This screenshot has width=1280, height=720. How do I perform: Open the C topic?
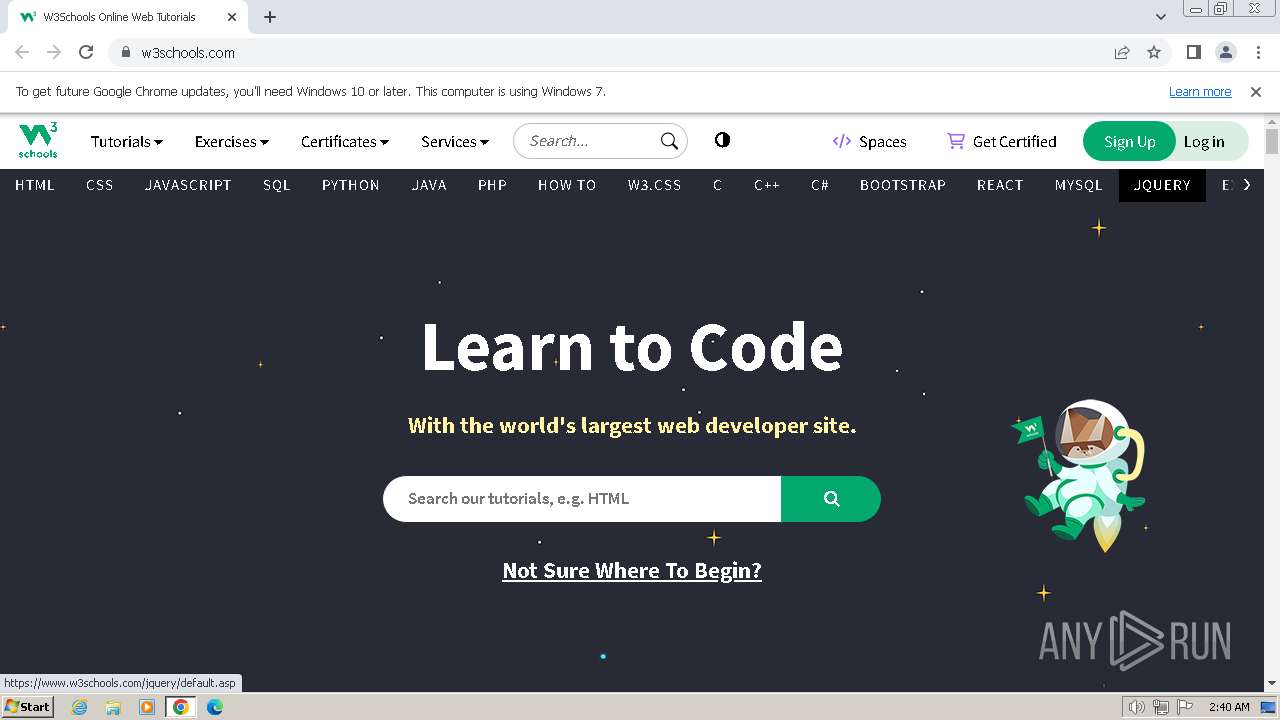pos(717,185)
